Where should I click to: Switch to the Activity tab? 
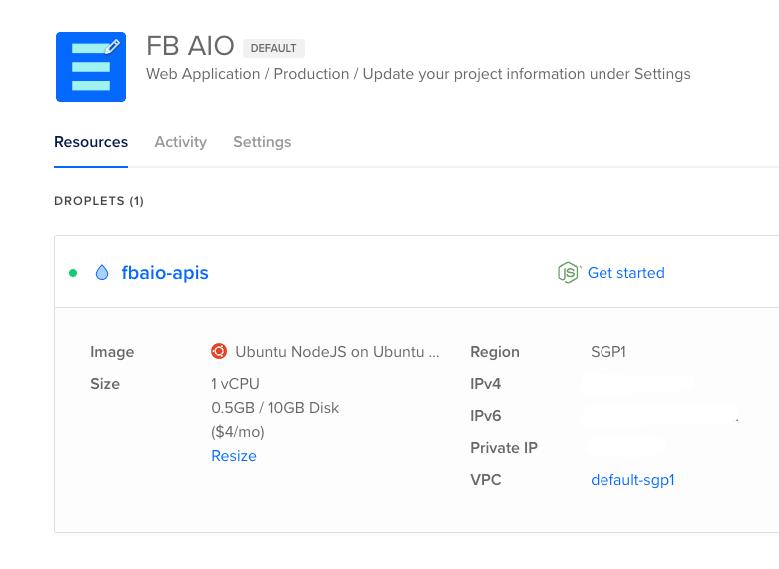[180, 142]
